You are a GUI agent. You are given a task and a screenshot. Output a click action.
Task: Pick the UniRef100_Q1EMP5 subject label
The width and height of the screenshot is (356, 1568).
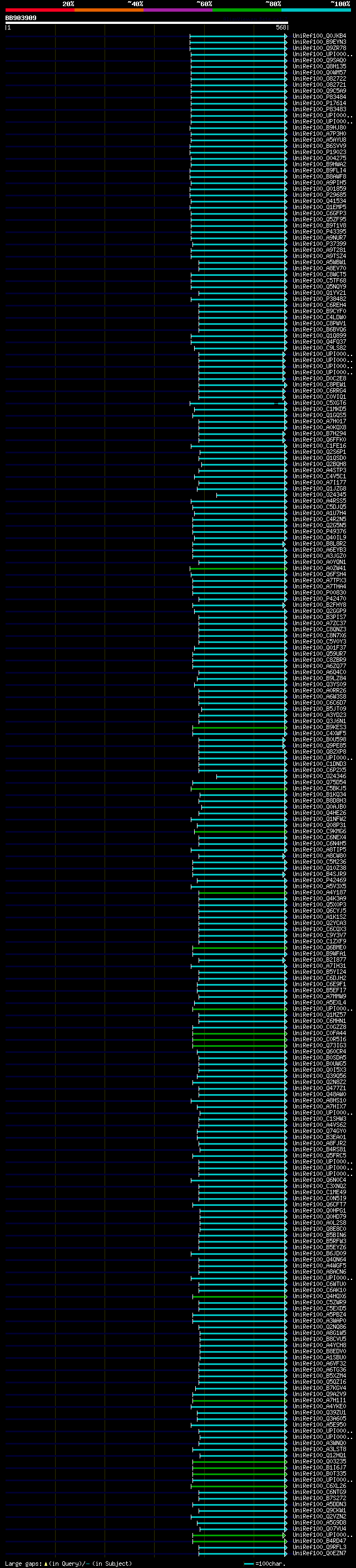point(319,207)
